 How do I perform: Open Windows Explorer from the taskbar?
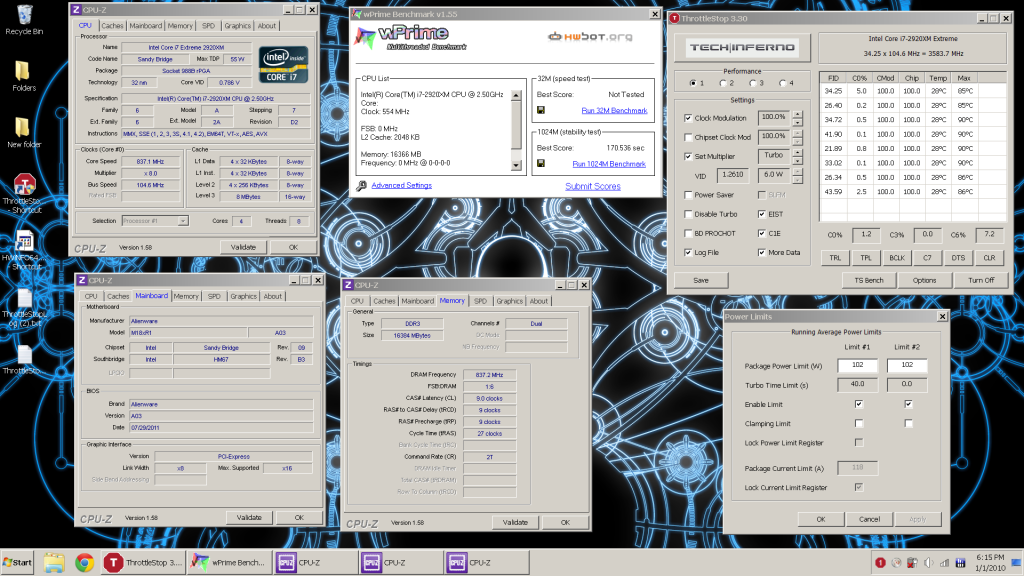point(54,562)
